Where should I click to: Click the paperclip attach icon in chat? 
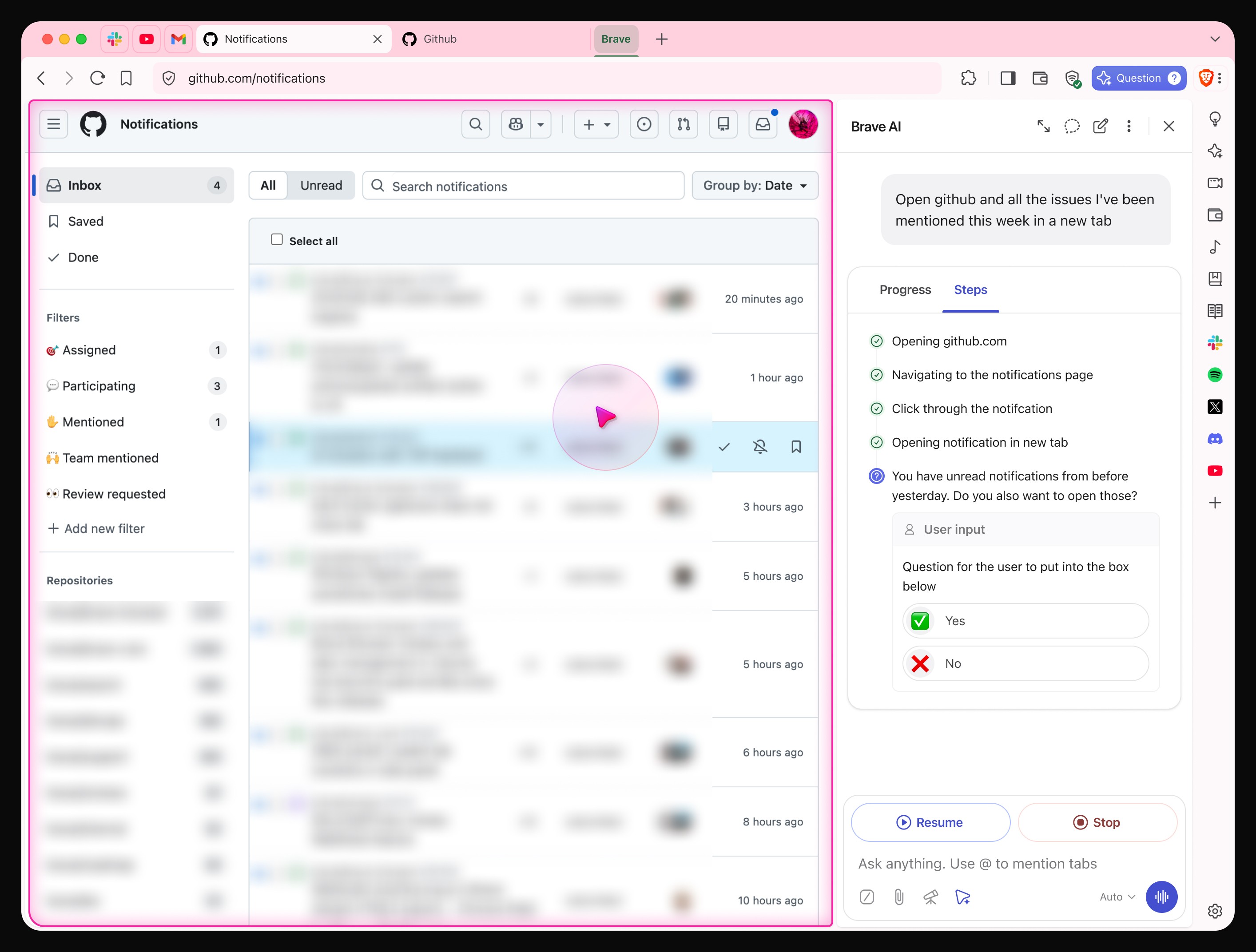[899, 897]
